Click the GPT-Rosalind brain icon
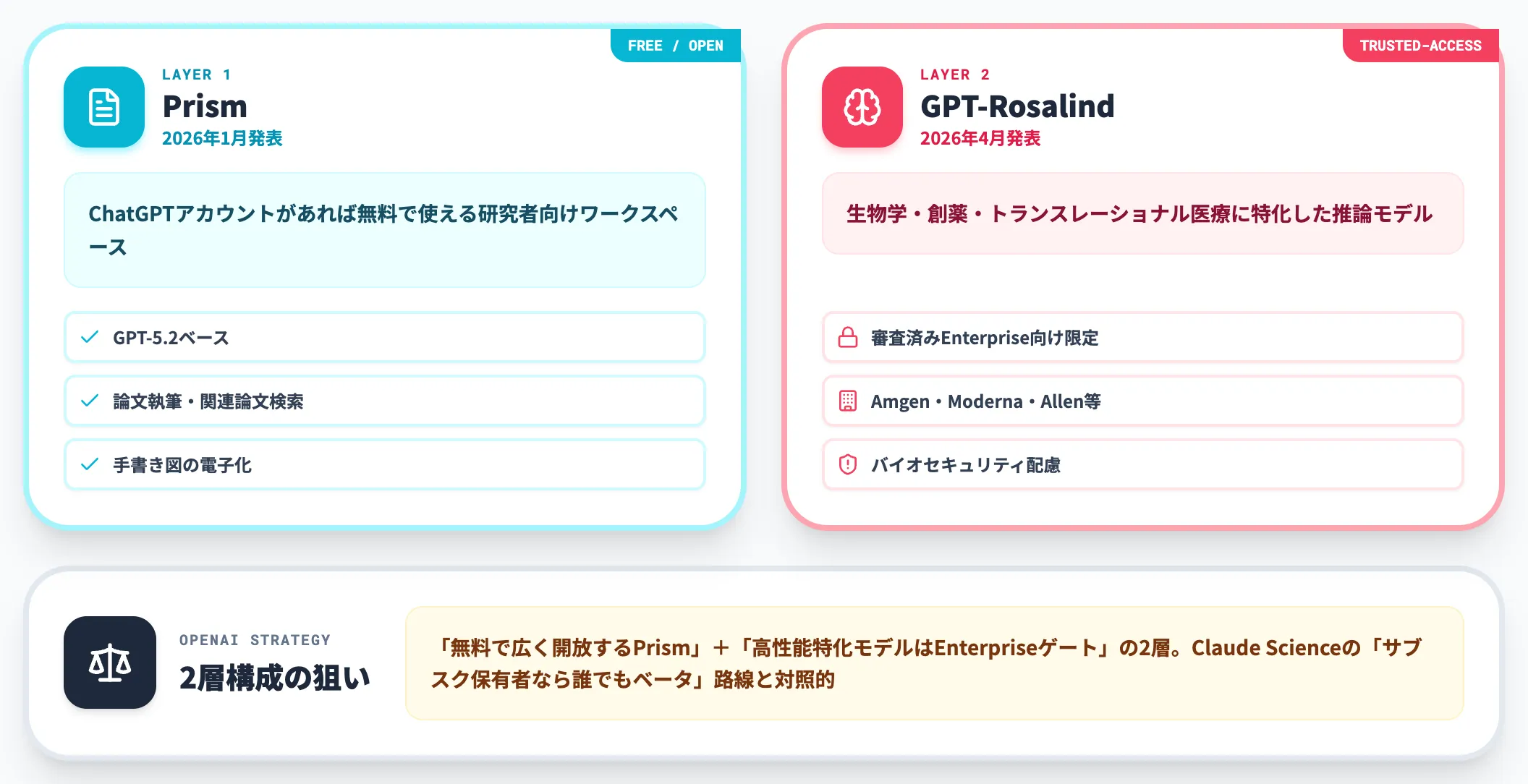Viewport: 1528px width, 784px height. tap(862, 107)
